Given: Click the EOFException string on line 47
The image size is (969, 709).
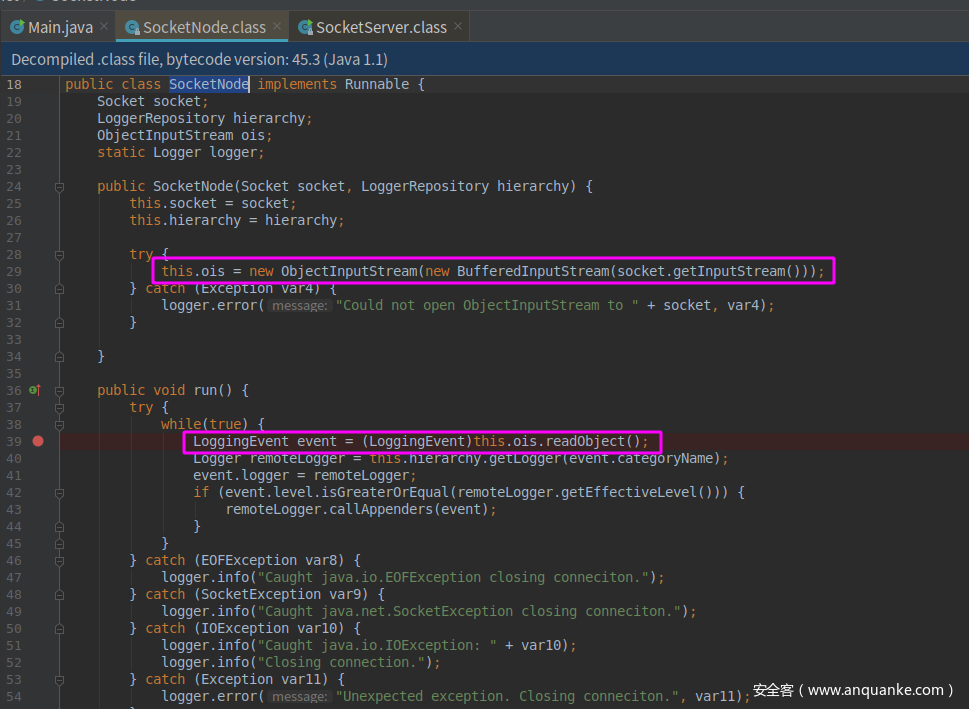Looking at the screenshot, I should tap(452, 577).
